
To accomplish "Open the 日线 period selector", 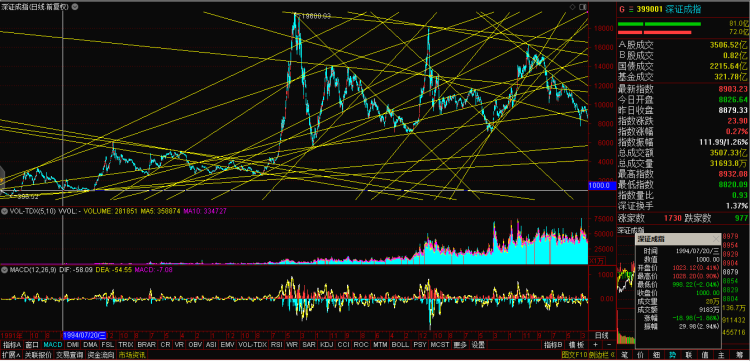I will (x=601, y=335).
